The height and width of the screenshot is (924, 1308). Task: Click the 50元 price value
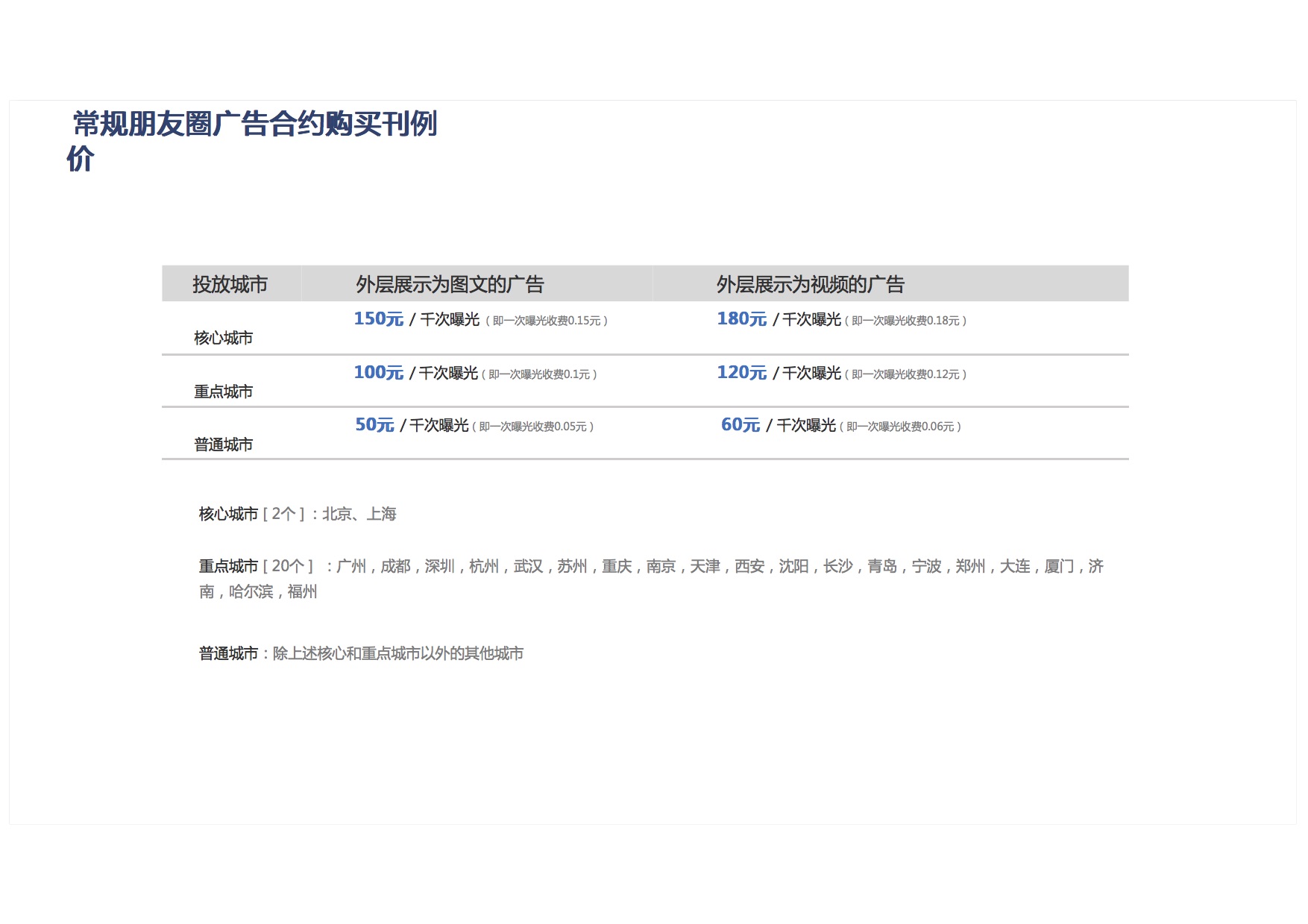click(374, 425)
